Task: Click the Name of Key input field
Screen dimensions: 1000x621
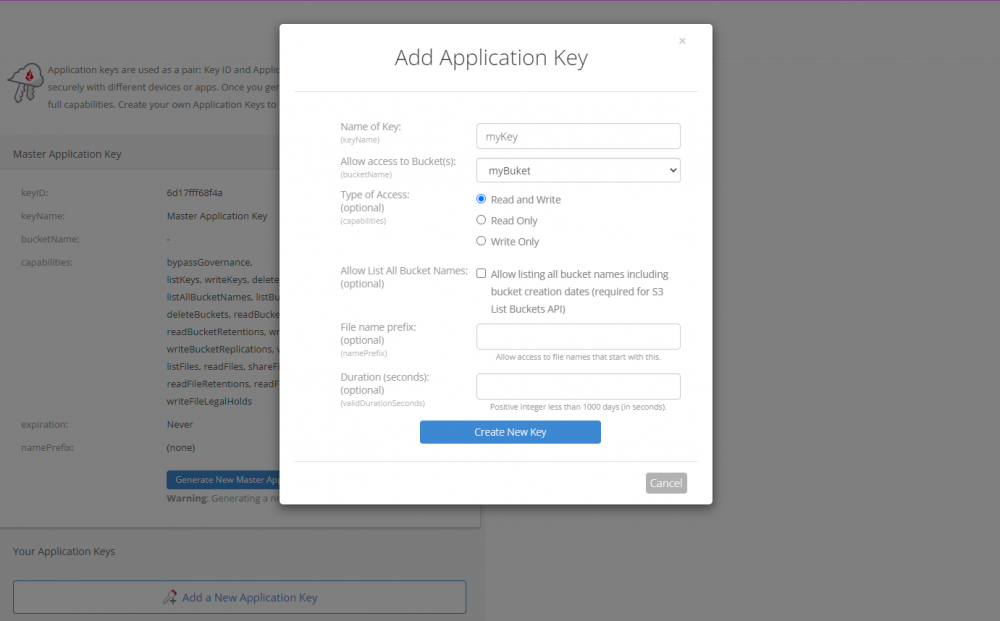Action: (578, 136)
